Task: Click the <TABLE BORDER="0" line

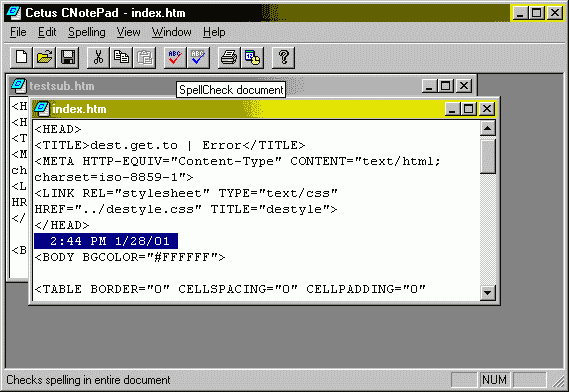Action: pos(230,289)
